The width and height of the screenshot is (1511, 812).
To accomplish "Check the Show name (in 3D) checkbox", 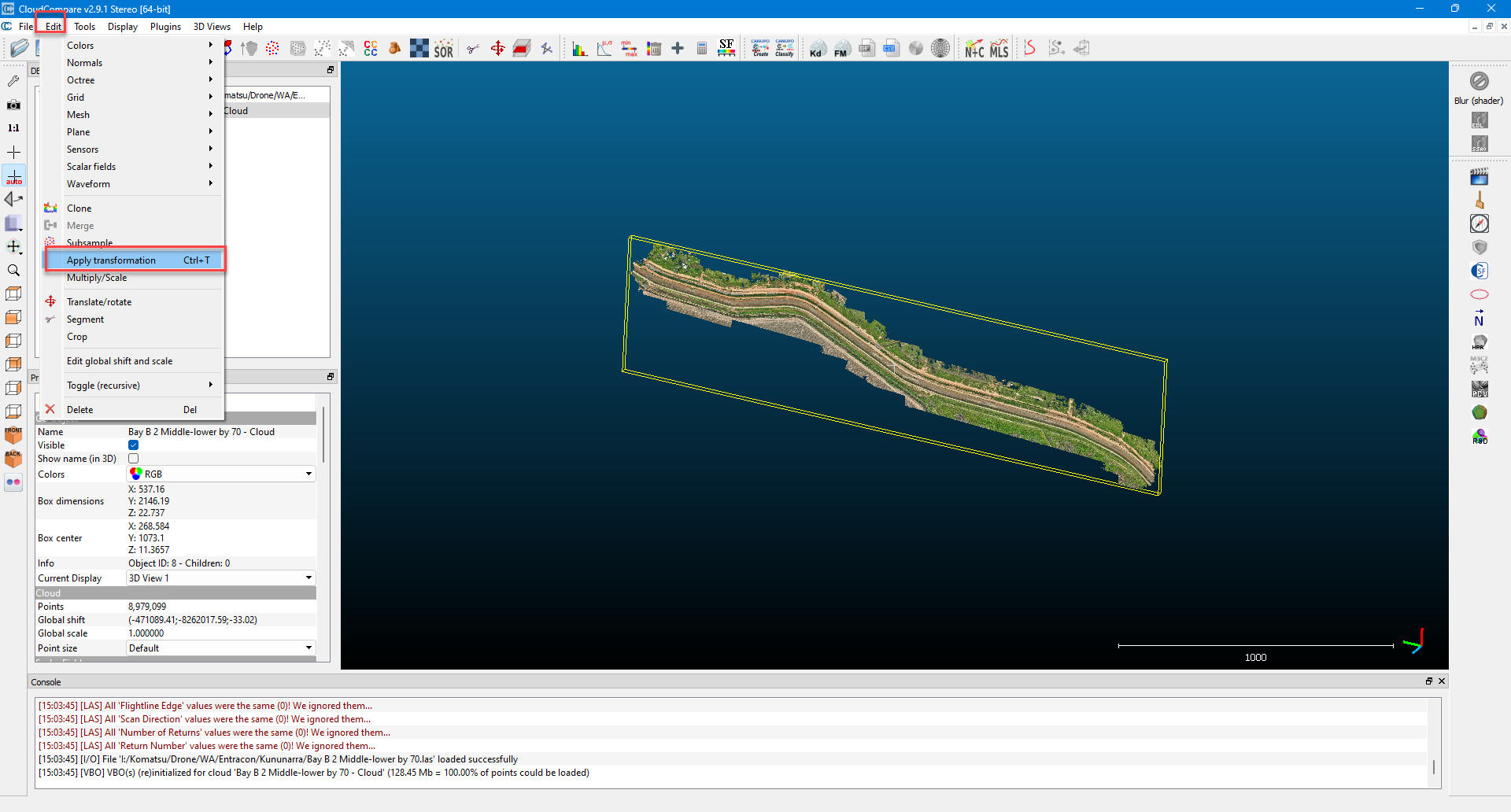I will point(134,459).
